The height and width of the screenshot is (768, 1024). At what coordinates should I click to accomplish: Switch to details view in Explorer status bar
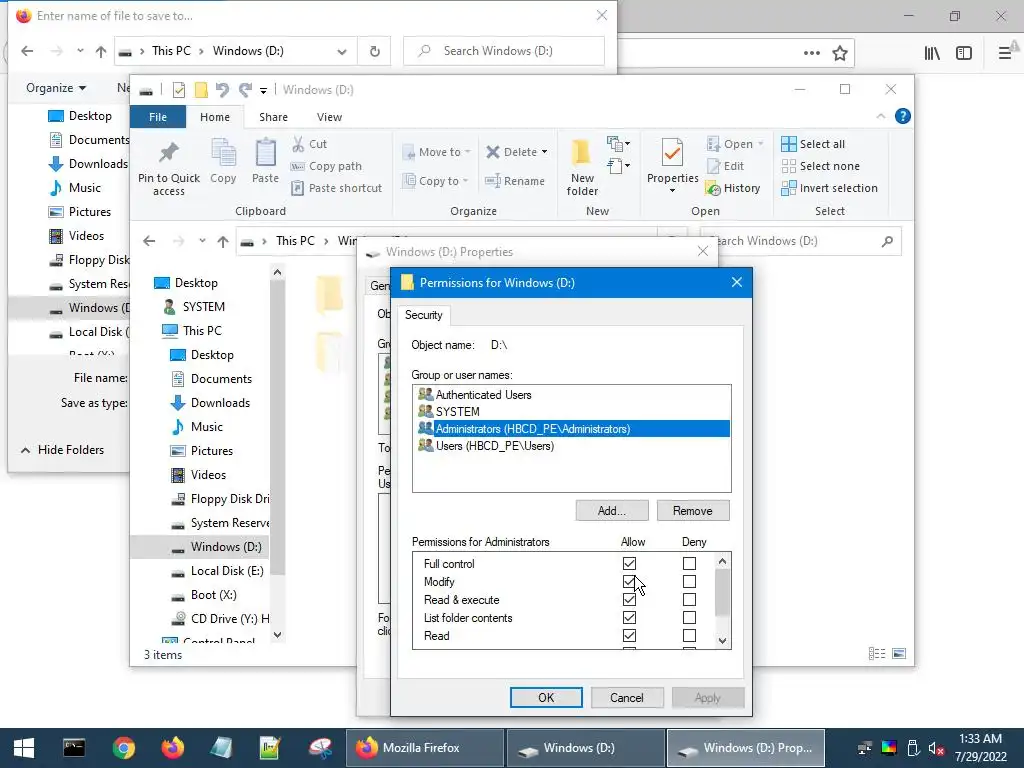pos(877,654)
